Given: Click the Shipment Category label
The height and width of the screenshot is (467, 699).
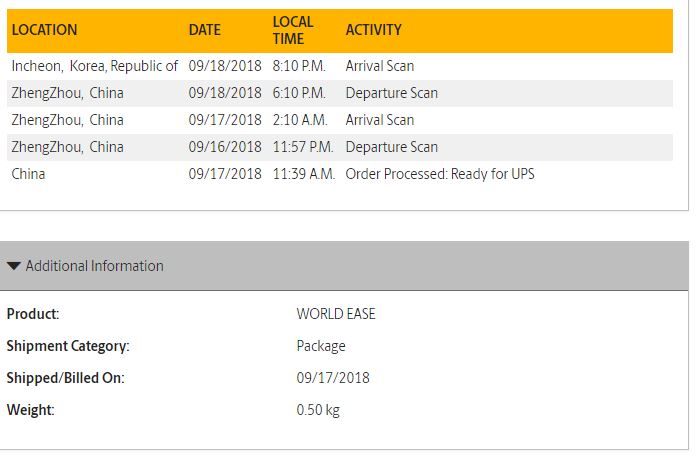Looking at the screenshot, I should [x=68, y=346].
